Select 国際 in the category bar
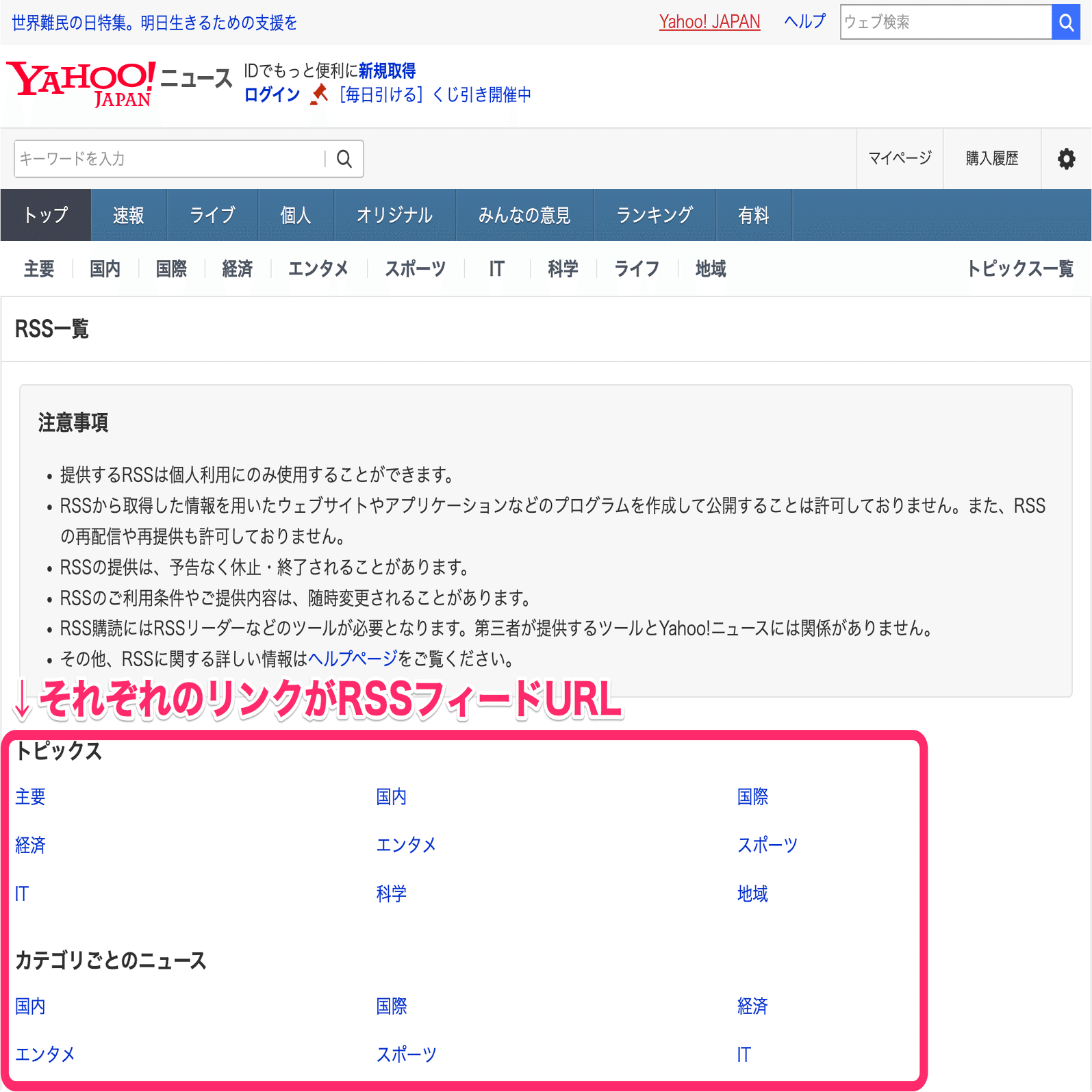This screenshot has width=1092, height=1092. point(171,268)
